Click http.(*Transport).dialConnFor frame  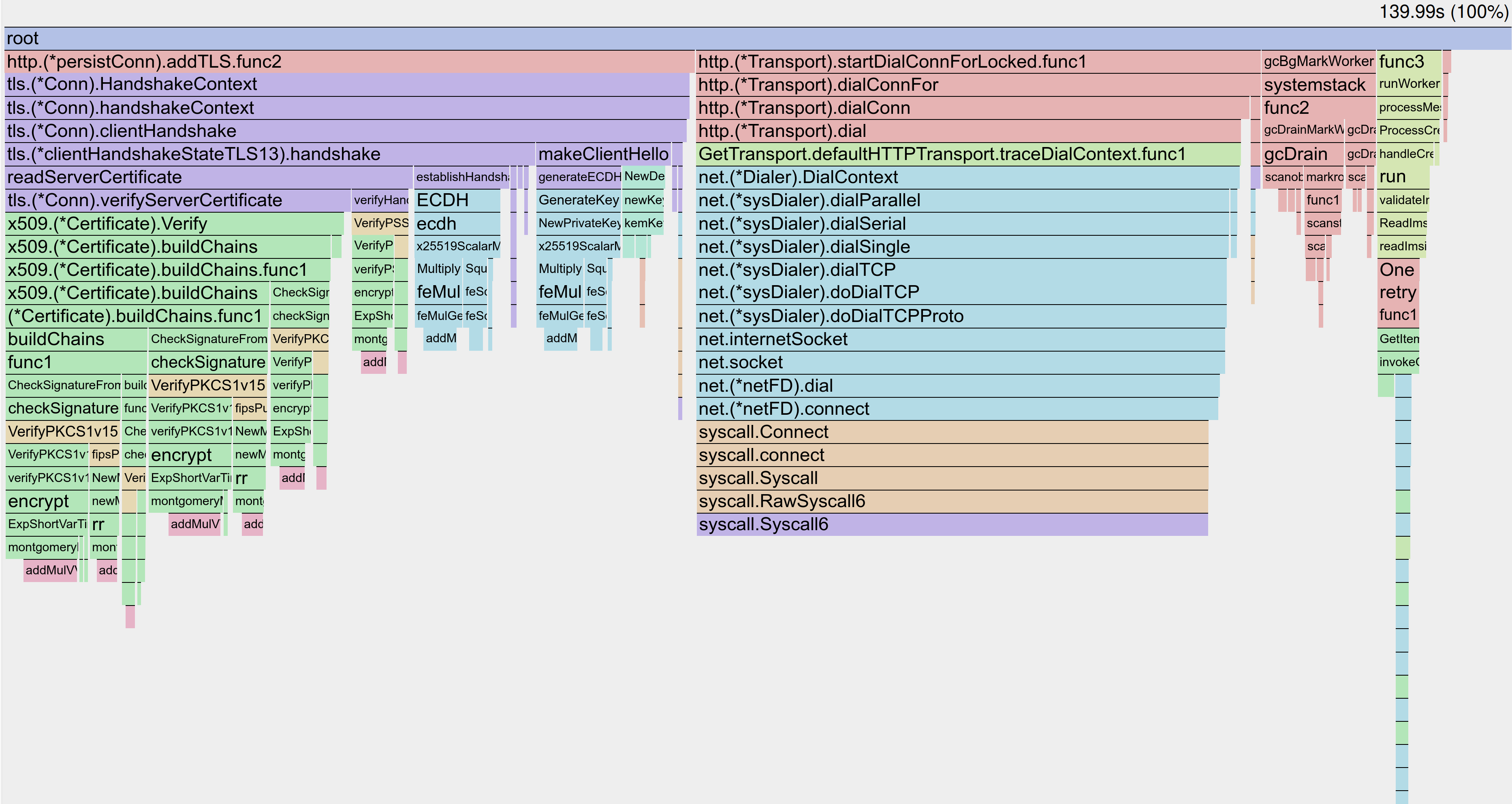click(978, 85)
